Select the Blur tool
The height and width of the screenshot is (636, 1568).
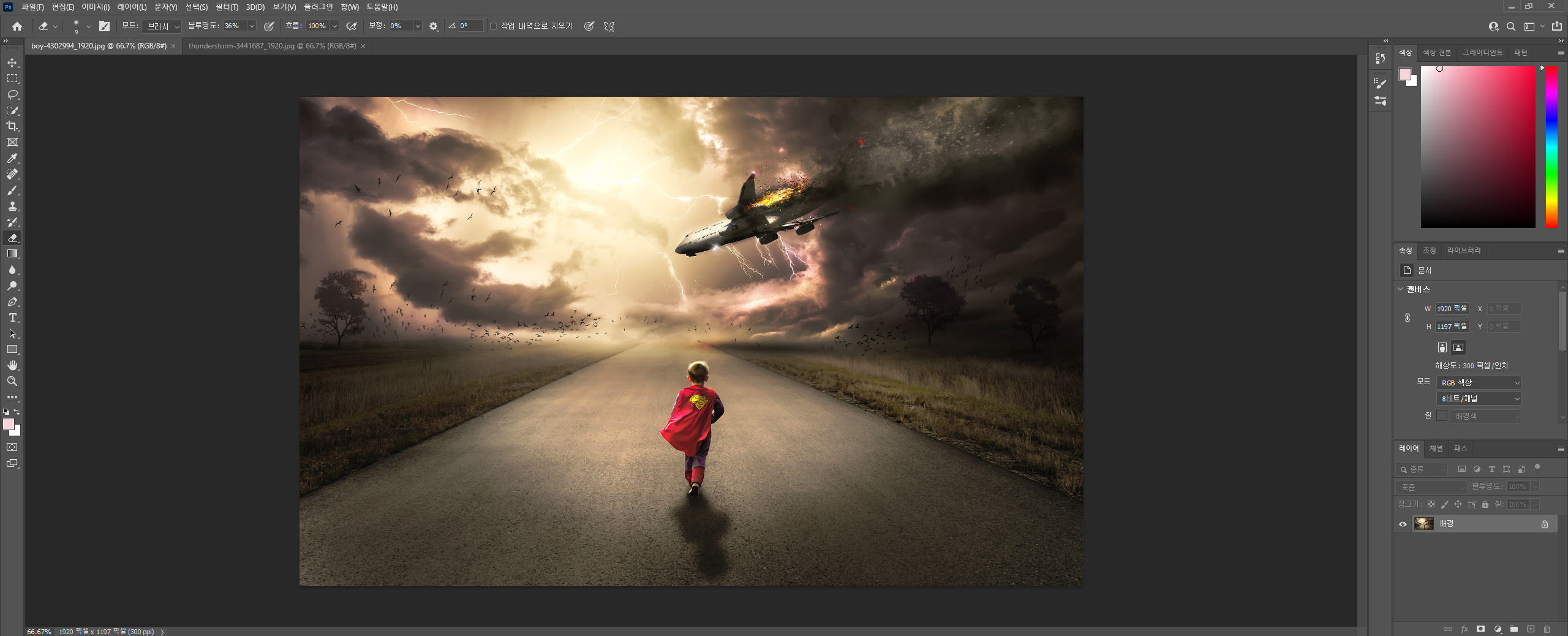pyautogui.click(x=12, y=270)
